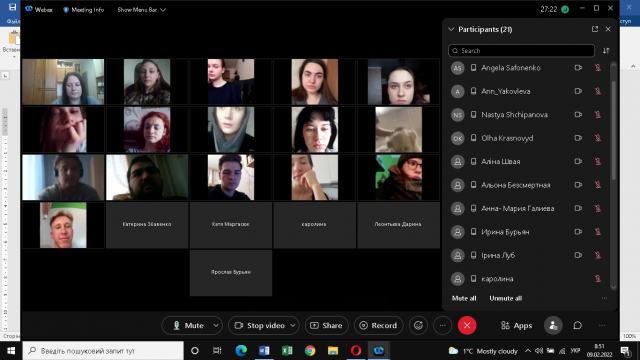640x360 pixels.
Task: Open the Mute button audio options arrow
Action: coord(216,325)
